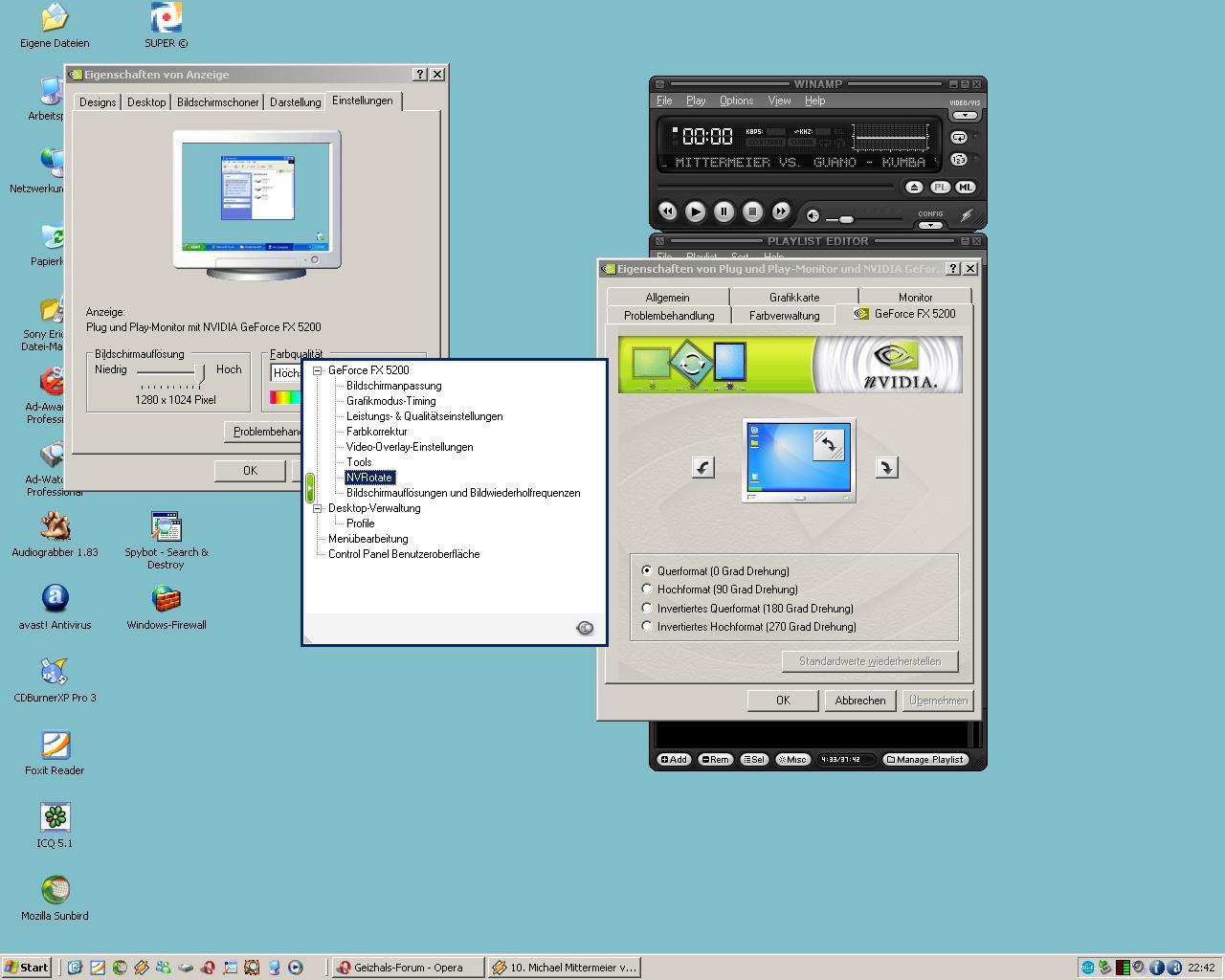
Task: Click Abbrechen in NVIDIA properties dialog
Action: (860, 701)
